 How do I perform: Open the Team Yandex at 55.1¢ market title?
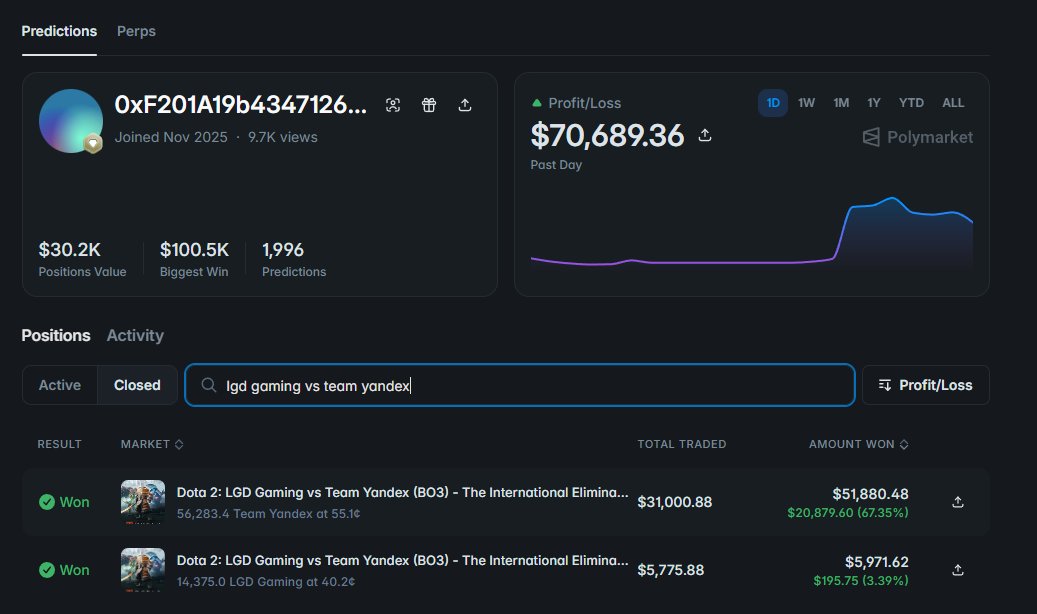(402, 492)
